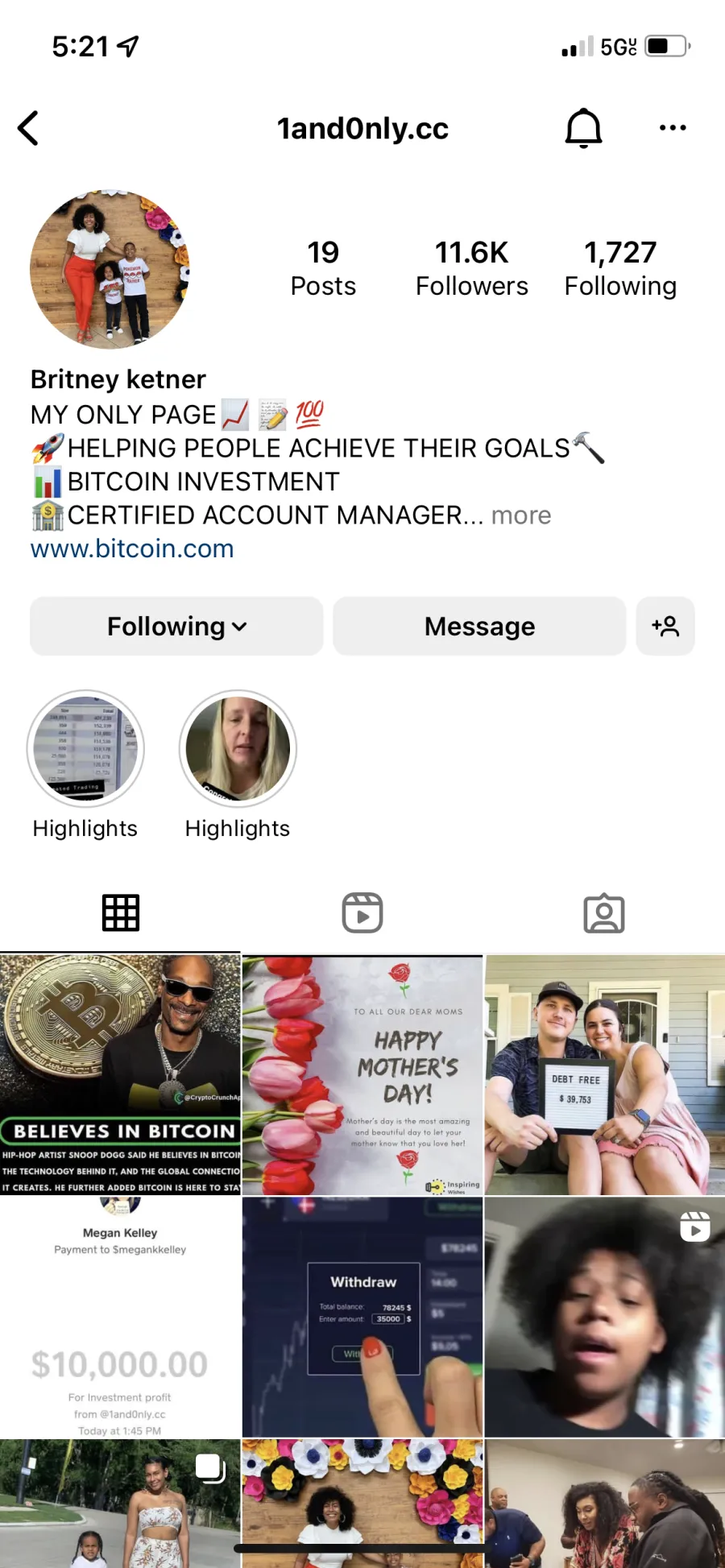Open the Happy Mother's Day post
The image size is (725, 1568).
click(362, 1074)
